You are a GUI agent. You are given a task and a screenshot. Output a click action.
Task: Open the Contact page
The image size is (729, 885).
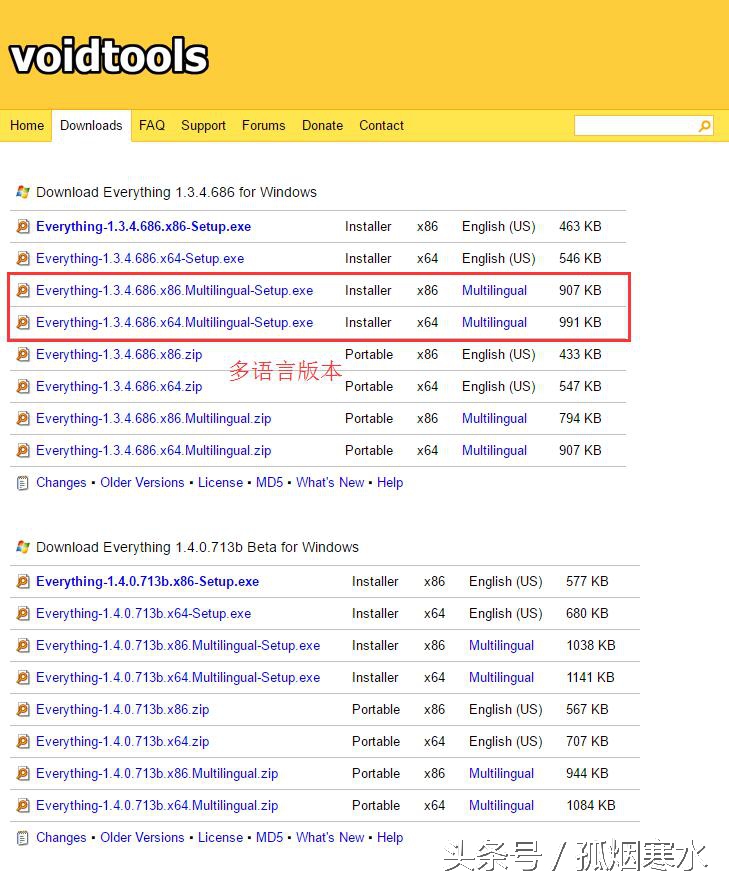pos(381,125)
